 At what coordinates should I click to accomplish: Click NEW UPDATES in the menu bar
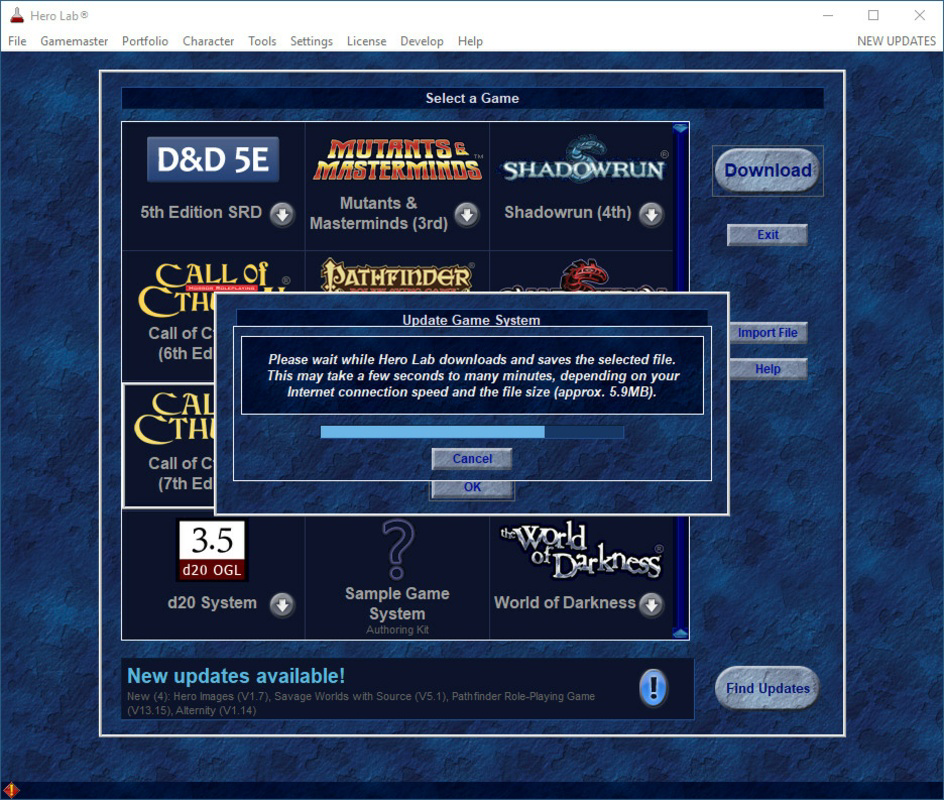(x=896, y=41)
